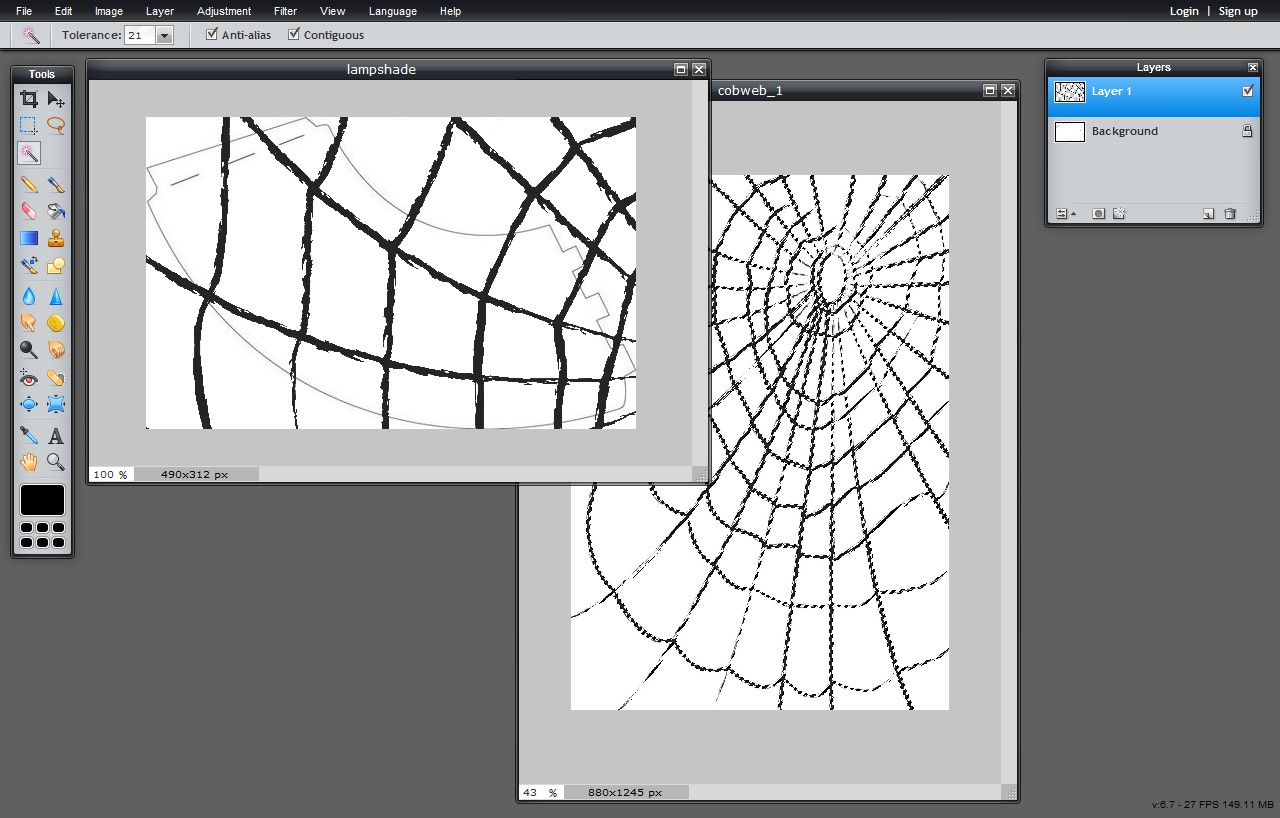Select the Clone stamp tool
The image size is (1280, 818).
(x=56, y=239)
